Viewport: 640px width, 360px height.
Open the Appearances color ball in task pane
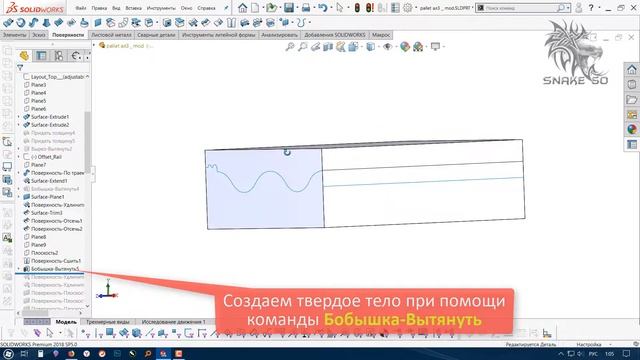(632, 129)
